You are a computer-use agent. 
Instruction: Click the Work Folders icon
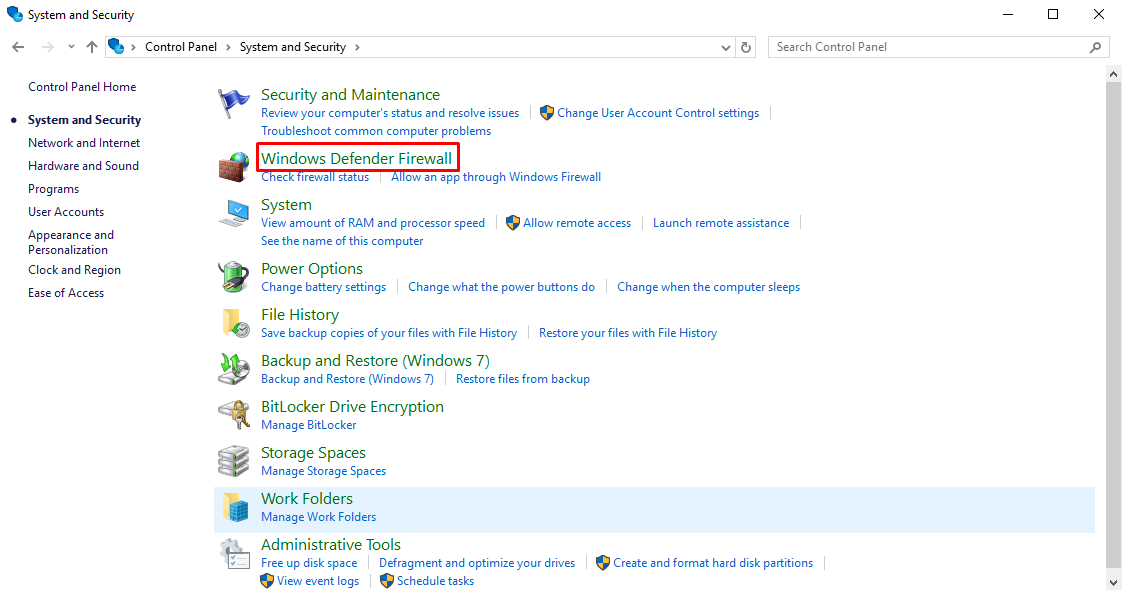[x=235, y=507]
